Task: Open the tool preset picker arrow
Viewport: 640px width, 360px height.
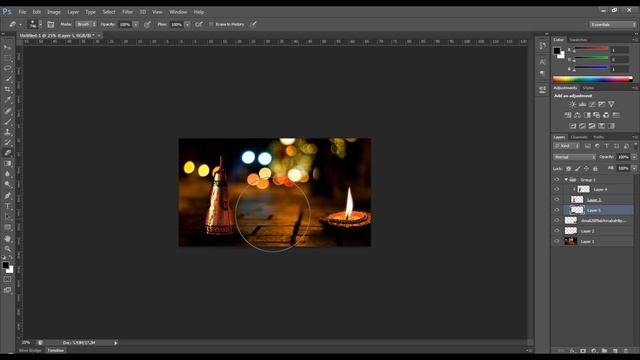Action: 20,25
